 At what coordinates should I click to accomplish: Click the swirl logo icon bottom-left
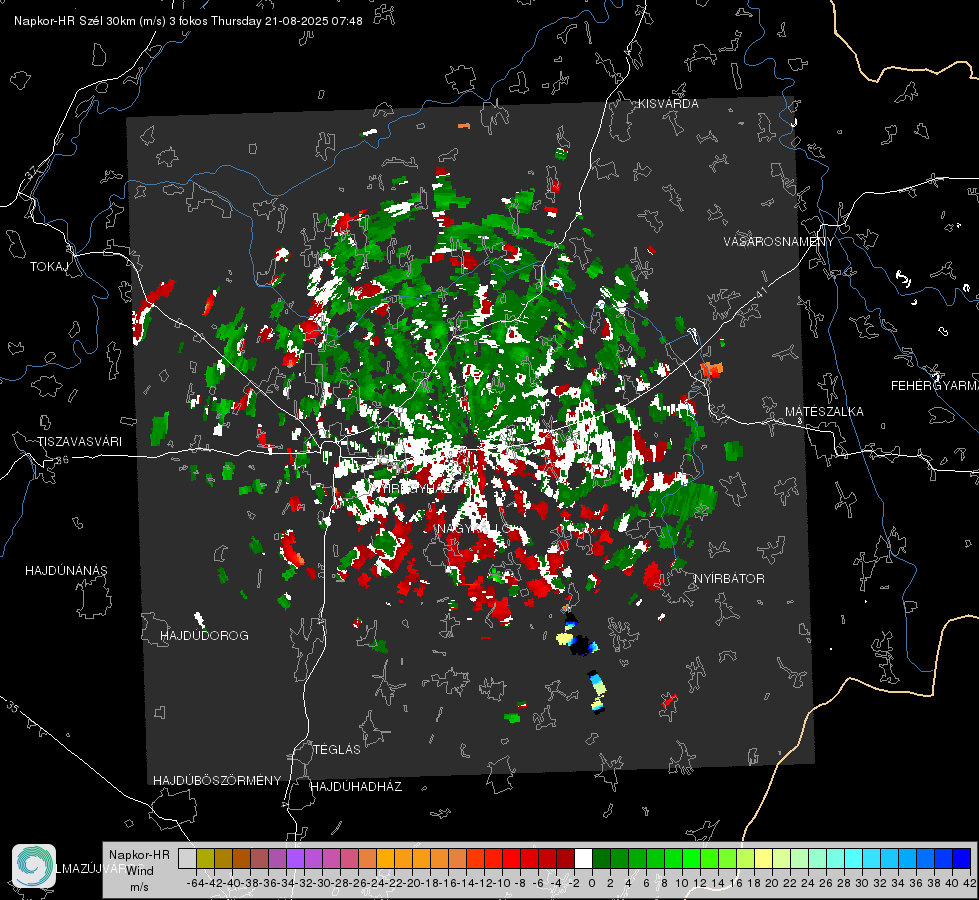[x=34, y=866]
